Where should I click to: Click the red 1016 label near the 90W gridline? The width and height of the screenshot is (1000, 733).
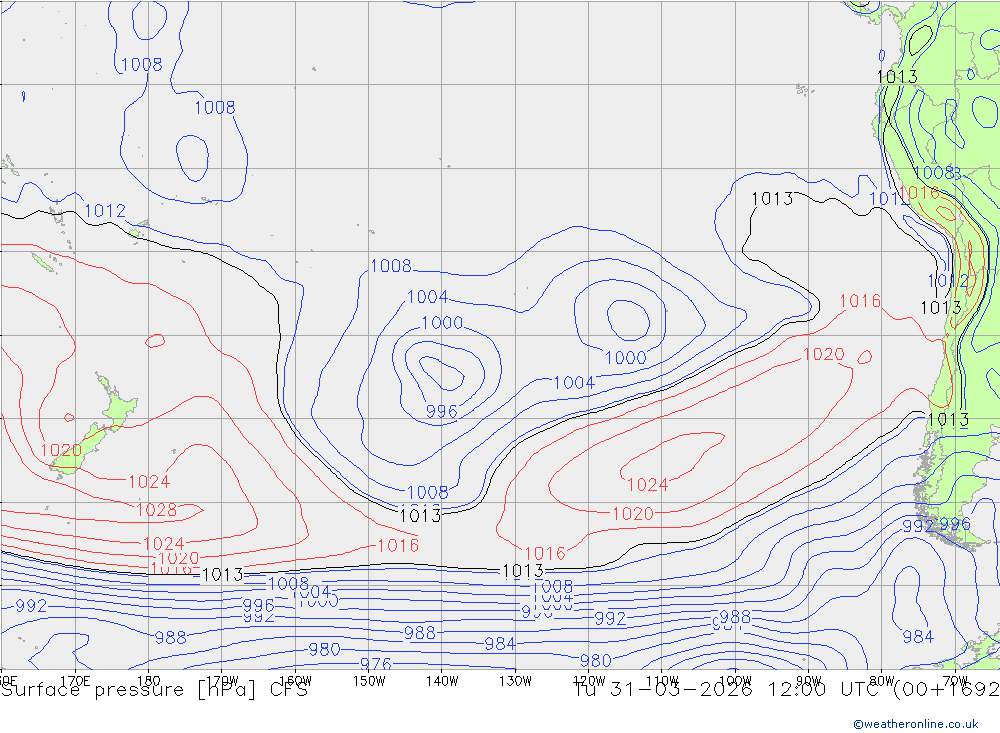860,300
